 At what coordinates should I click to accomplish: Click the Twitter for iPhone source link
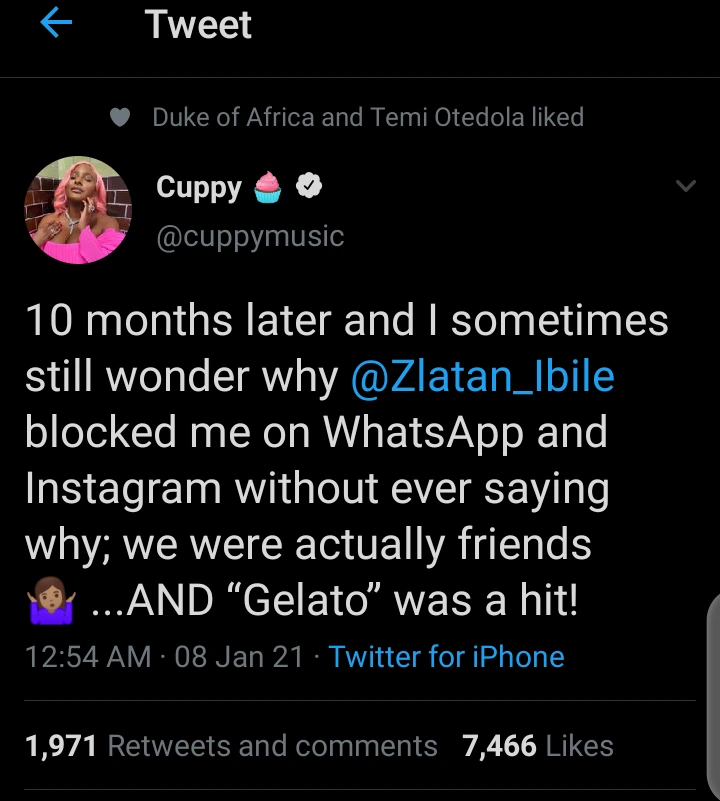446,657
